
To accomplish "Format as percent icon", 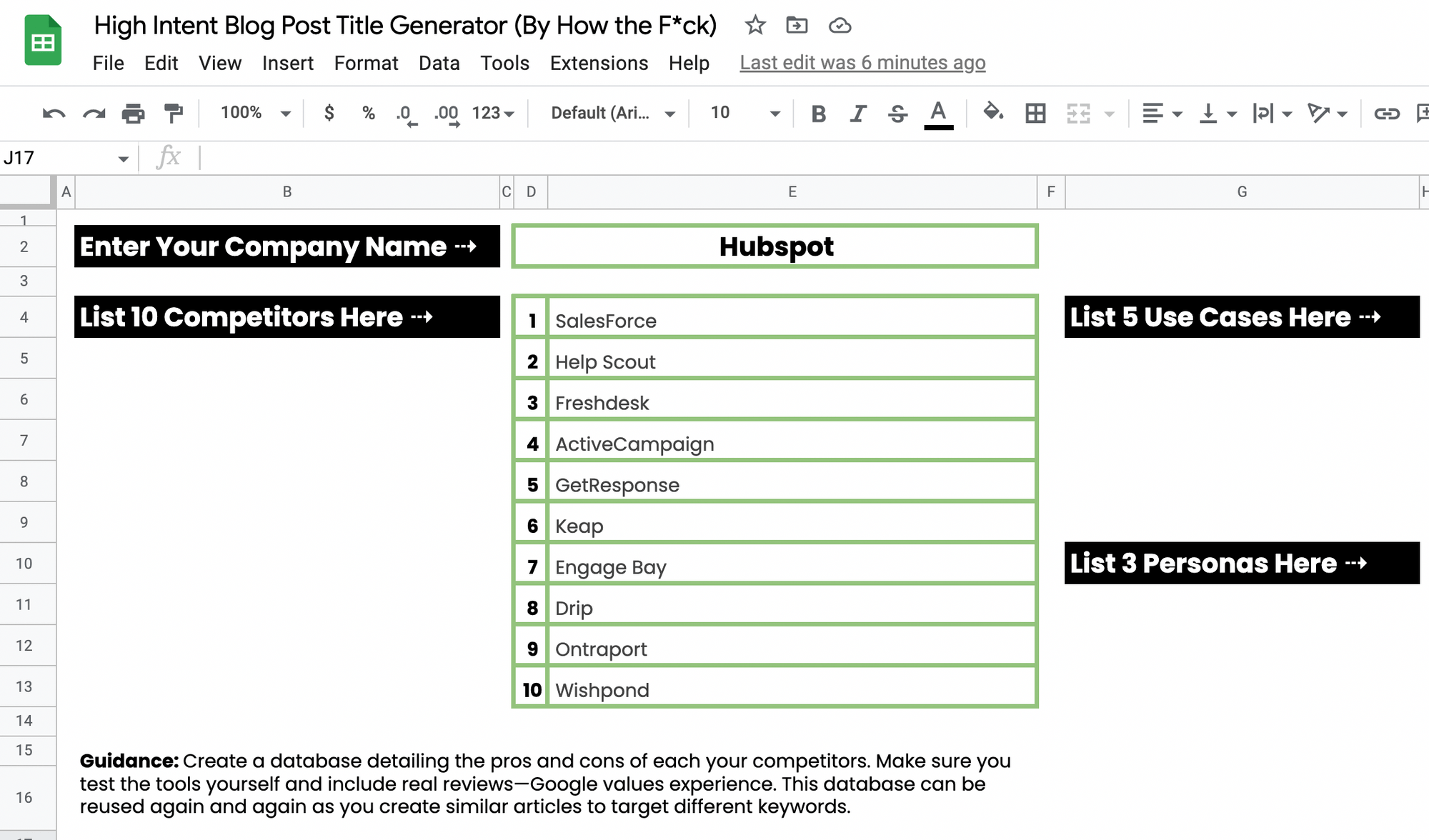I will tap(368, 113).
